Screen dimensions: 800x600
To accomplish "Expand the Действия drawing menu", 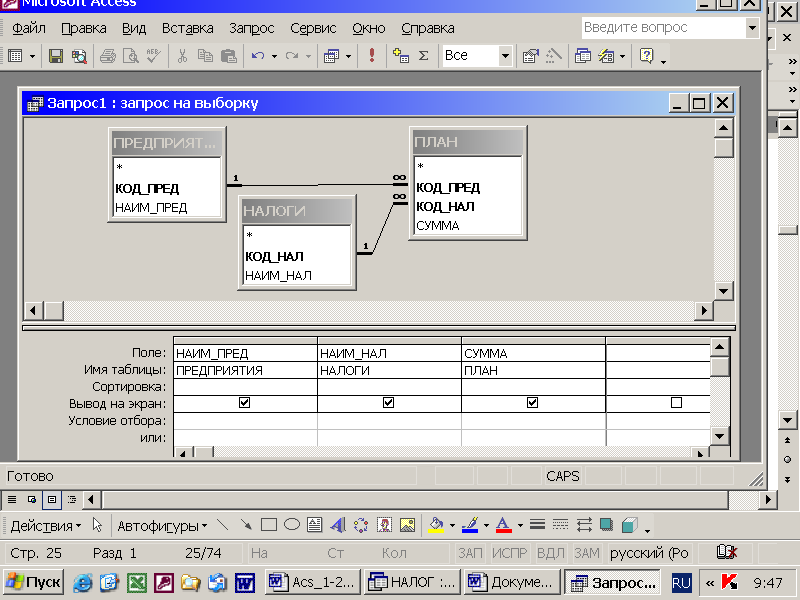I will pos(45,526).
